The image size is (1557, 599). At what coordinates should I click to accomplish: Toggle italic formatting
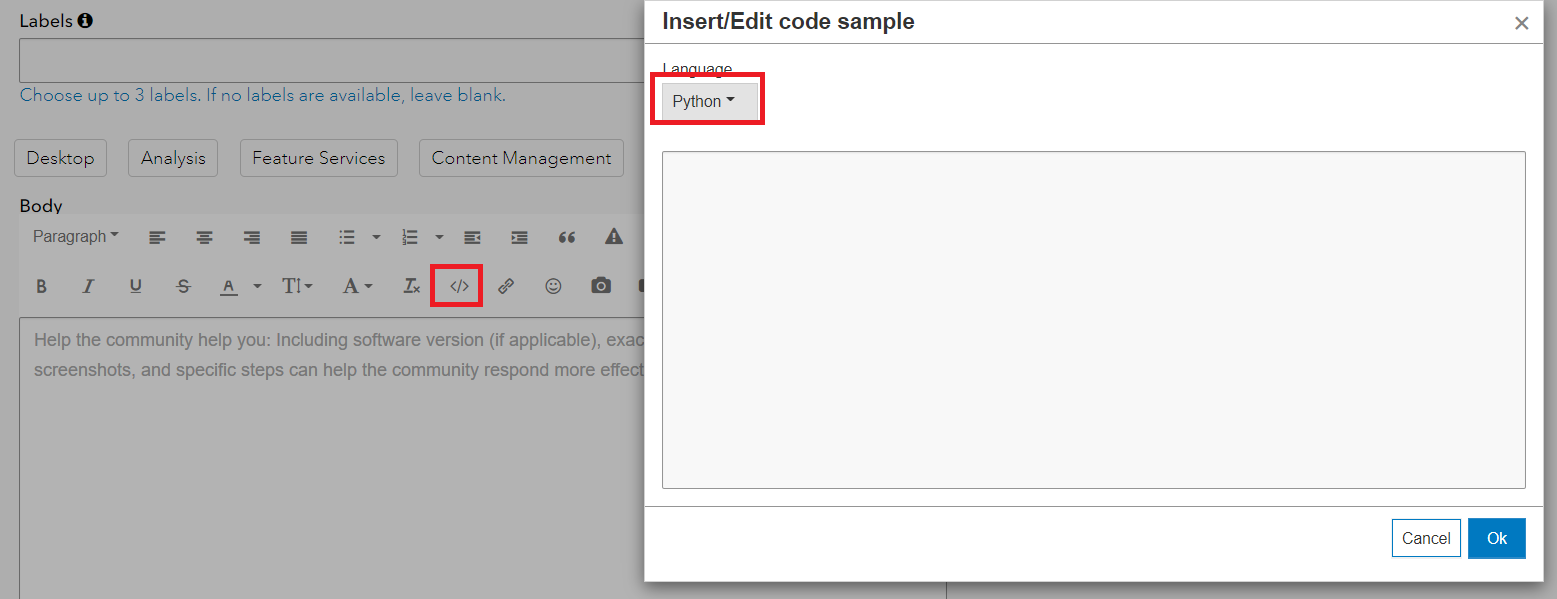(x=88, y=287)
